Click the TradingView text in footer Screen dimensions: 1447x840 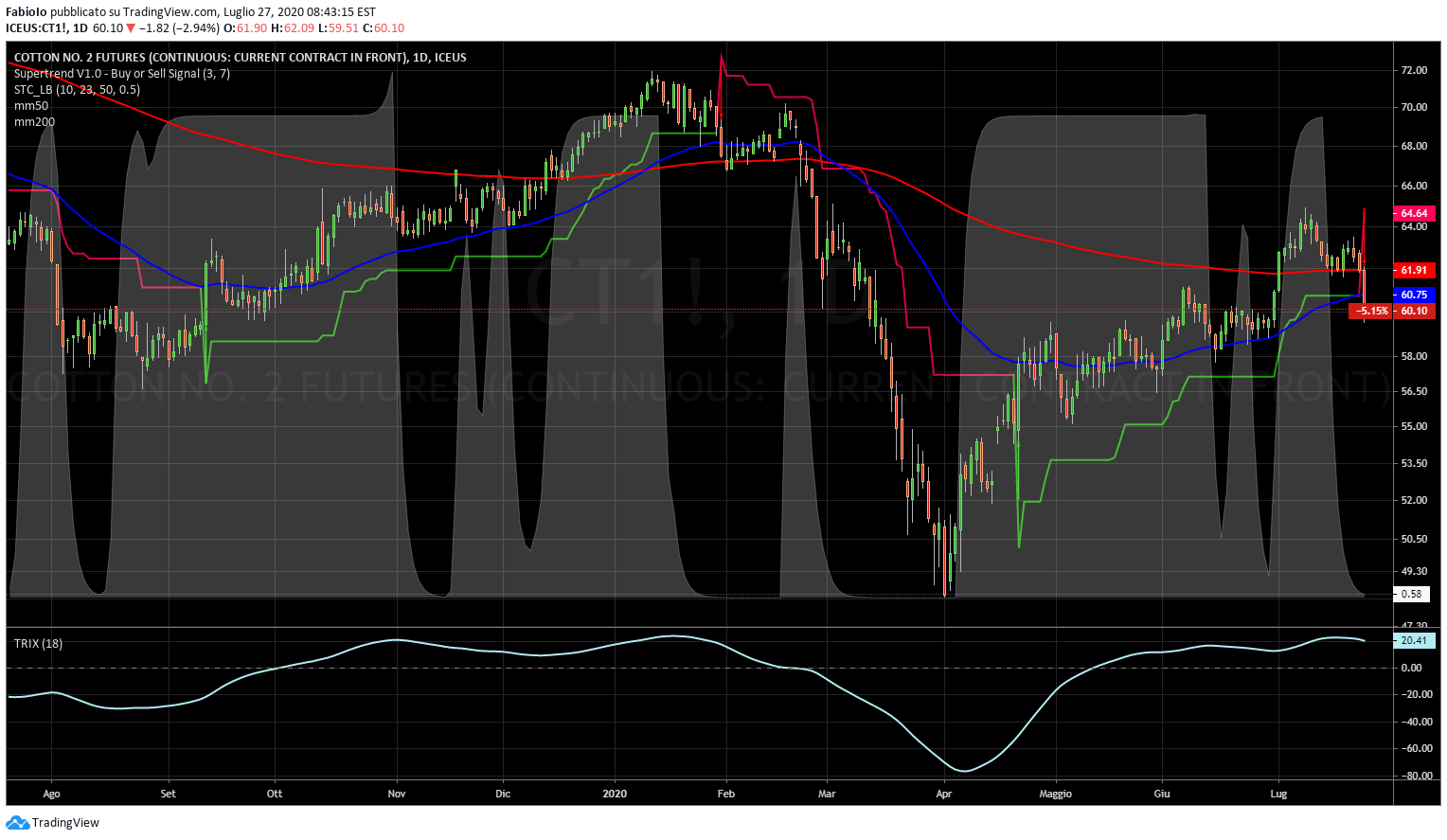(65, 823)
